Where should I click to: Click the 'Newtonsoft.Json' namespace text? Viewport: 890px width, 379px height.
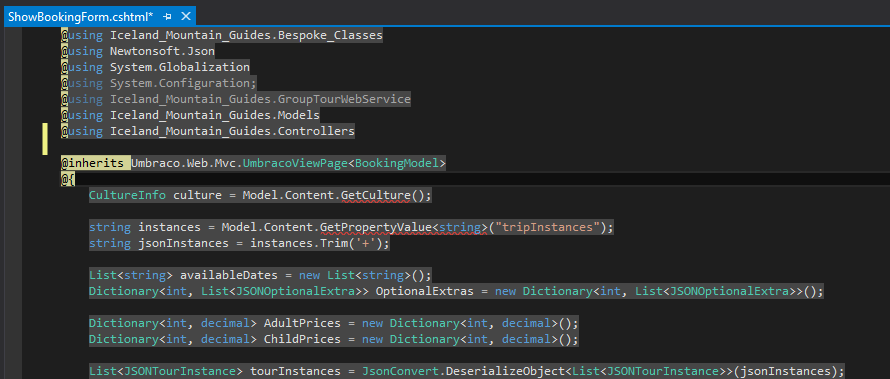click(x=162, y=51)
